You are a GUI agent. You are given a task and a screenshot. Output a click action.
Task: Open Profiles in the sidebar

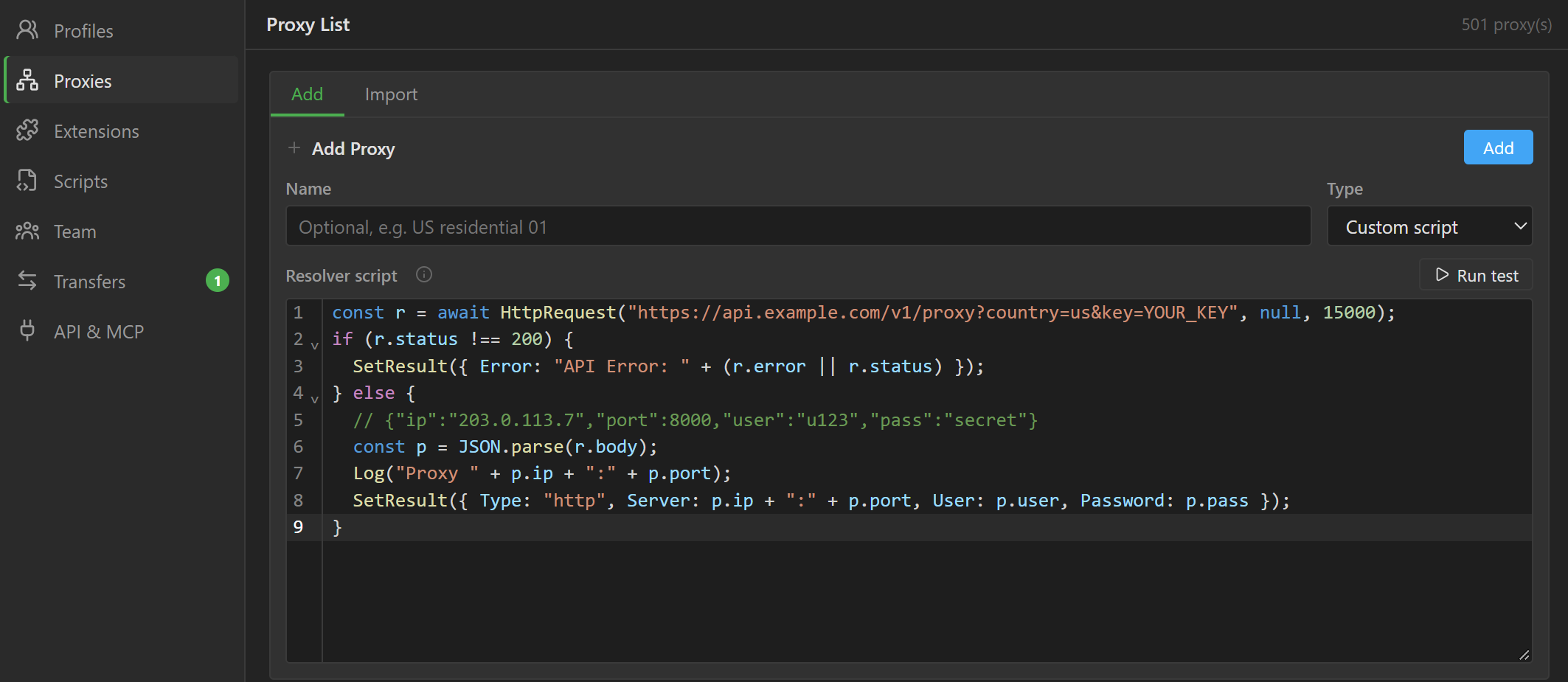tap(121, 31)
